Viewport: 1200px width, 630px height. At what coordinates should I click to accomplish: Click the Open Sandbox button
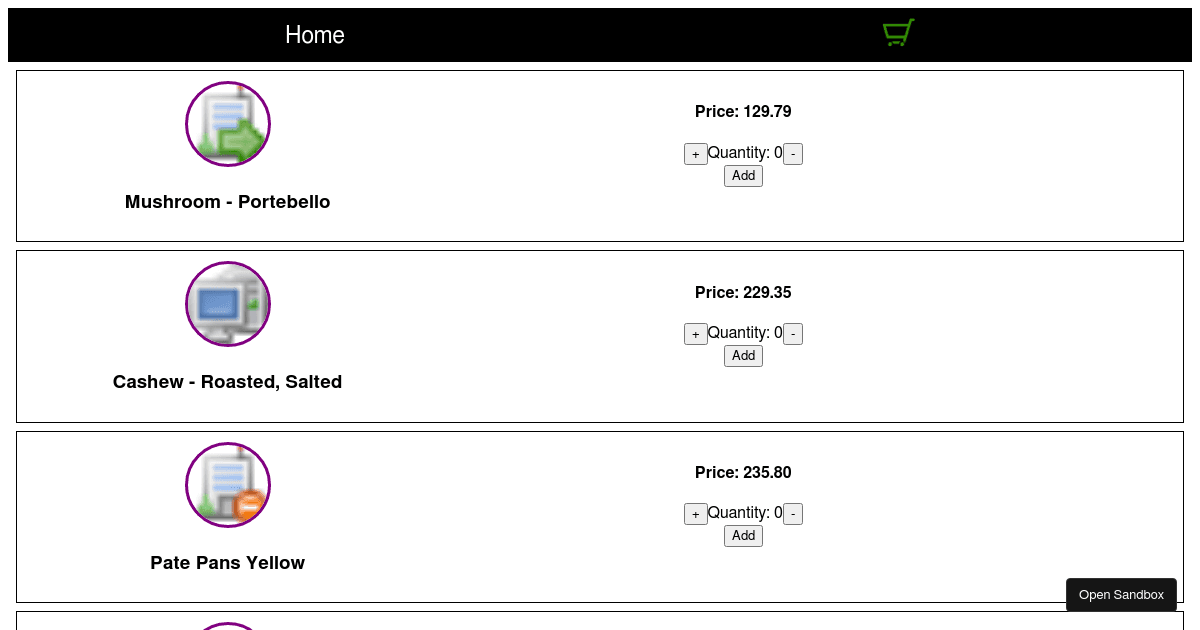(x=1121, y=595)
